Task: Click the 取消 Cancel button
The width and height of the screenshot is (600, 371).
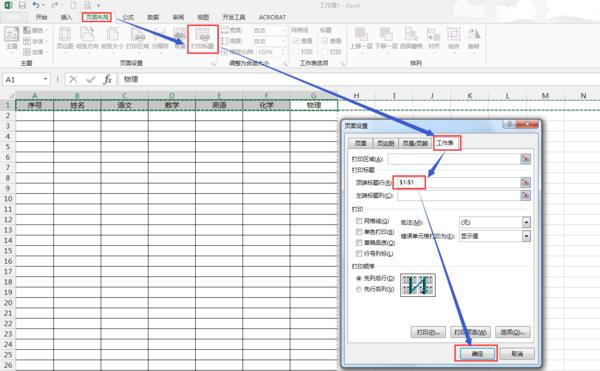Action: (517, 354)
